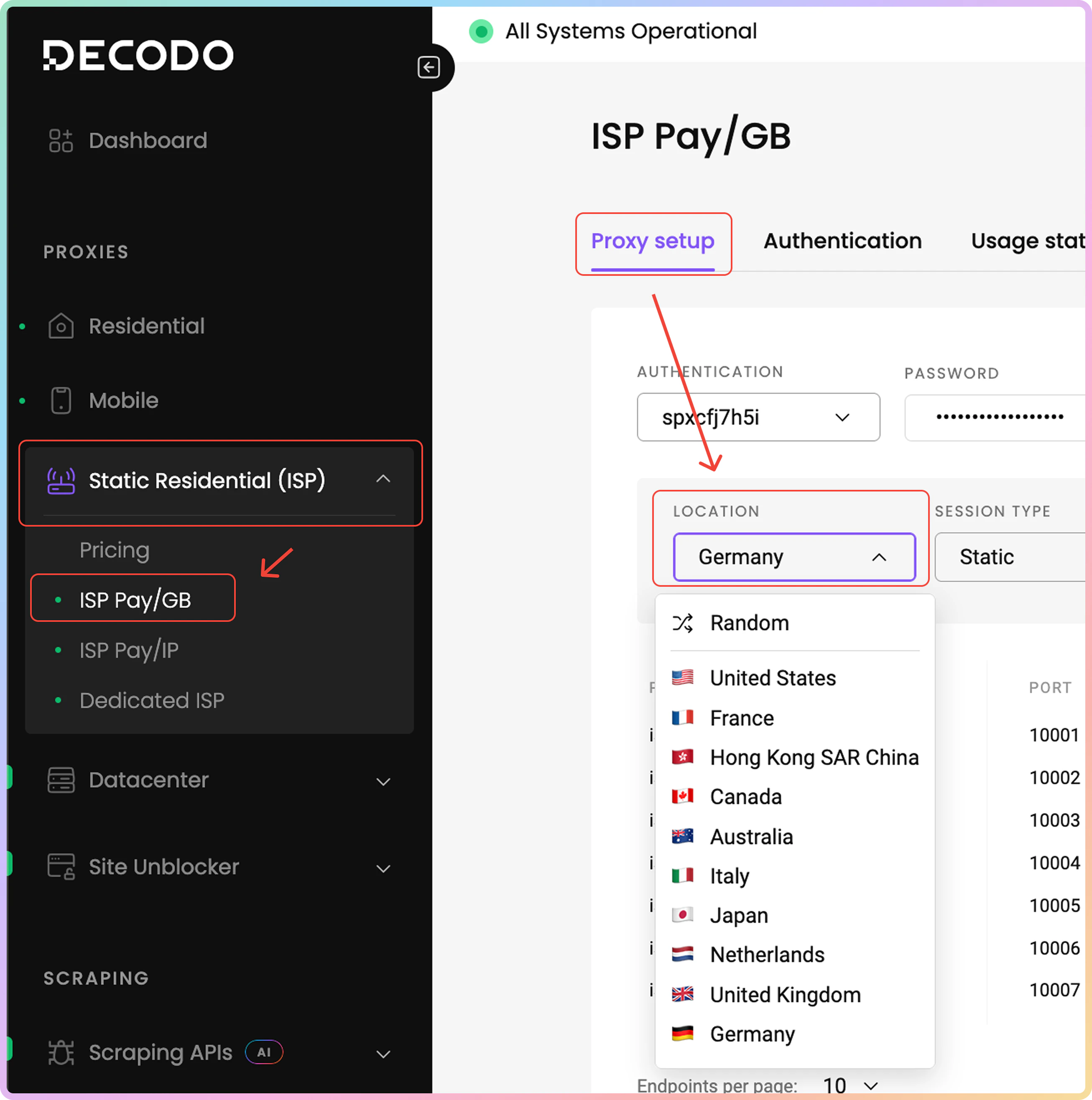Viewport: 1092px width, 1100px height.
Task: Open the ISP Pay/IP page
Action: point(129,650)
